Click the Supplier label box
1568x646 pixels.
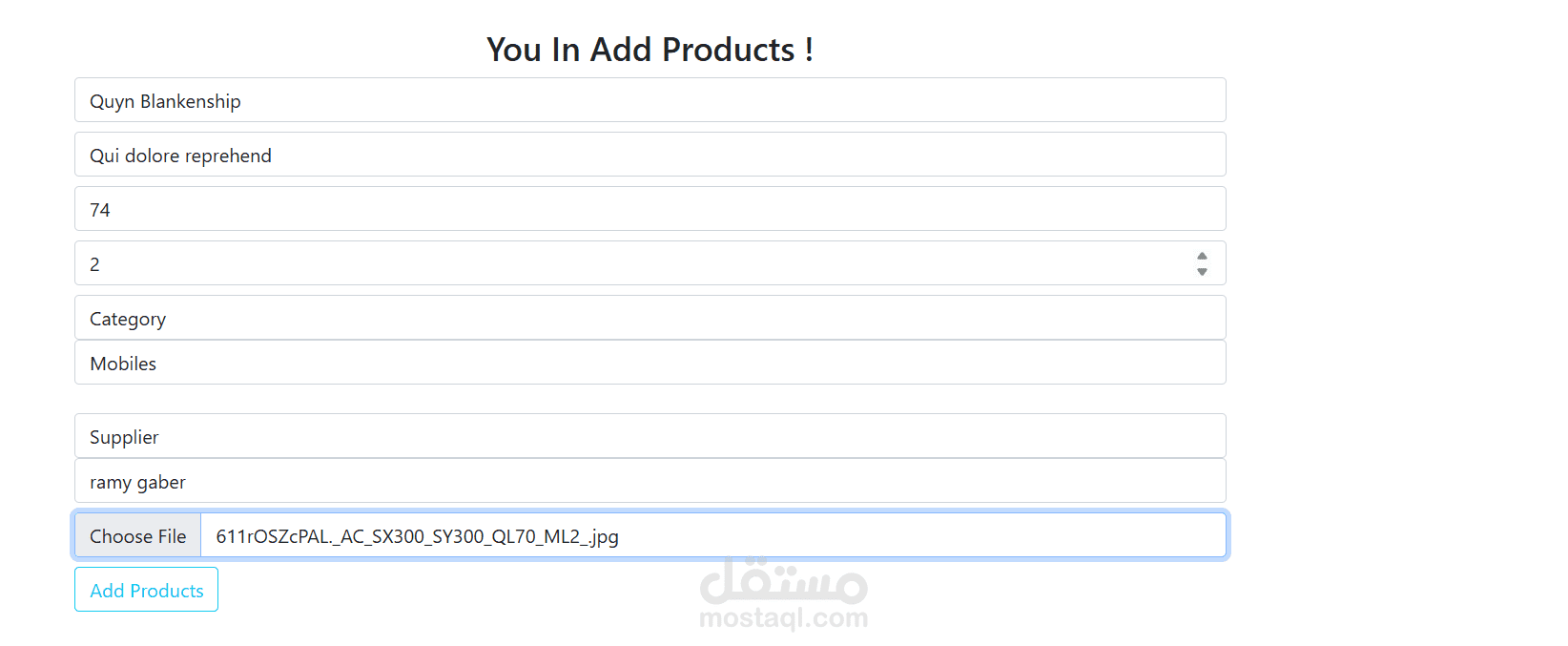coord(650,436)
